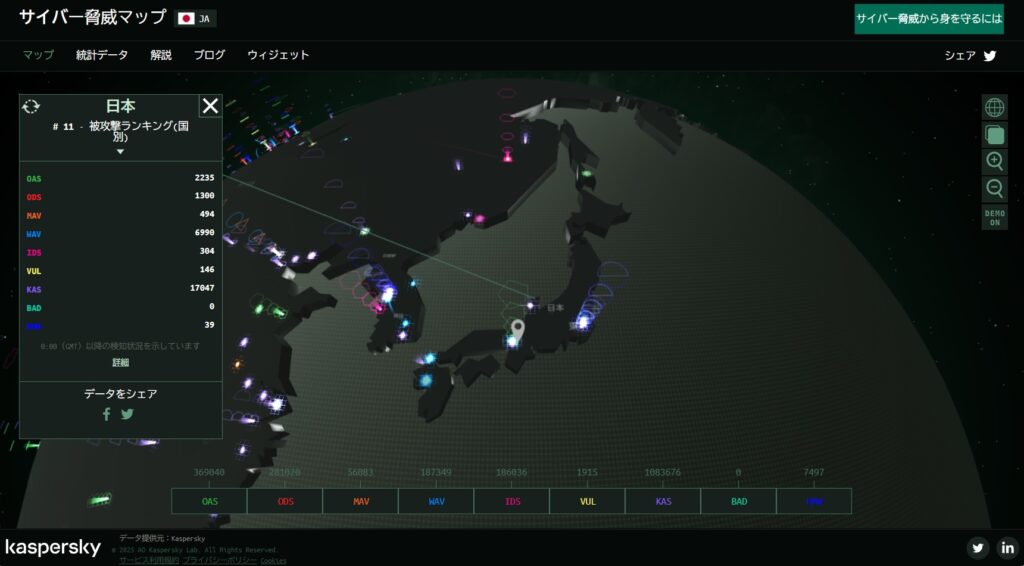
Task: Click the 詳細 link in panel
Action: [121, 362]
